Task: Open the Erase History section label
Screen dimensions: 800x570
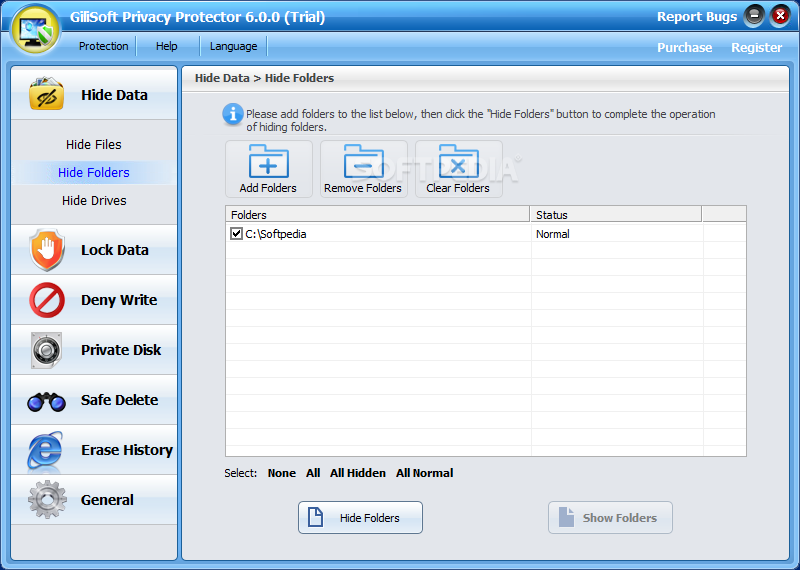Action: point(127,450)
